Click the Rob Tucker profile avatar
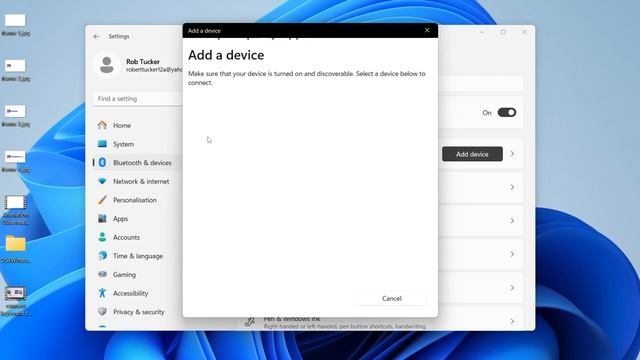 coord(107,65)
